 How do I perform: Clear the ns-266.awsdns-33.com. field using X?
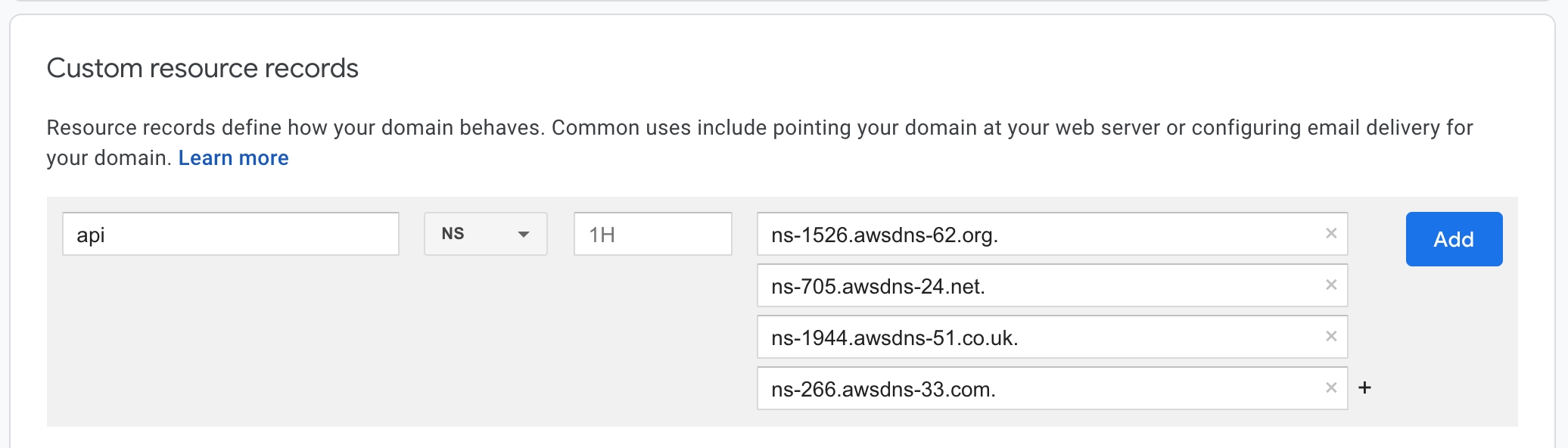[x=1331, y=388]
